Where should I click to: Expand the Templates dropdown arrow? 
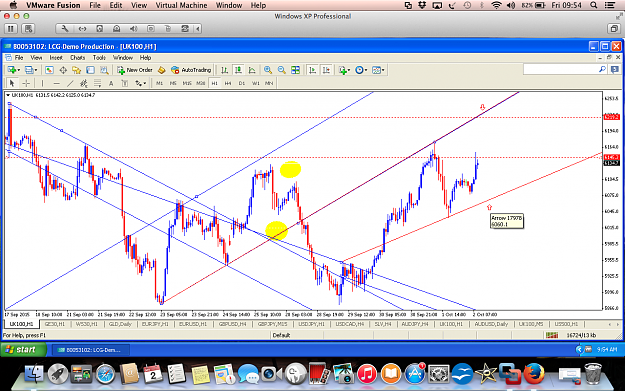[x=383, y=71]
